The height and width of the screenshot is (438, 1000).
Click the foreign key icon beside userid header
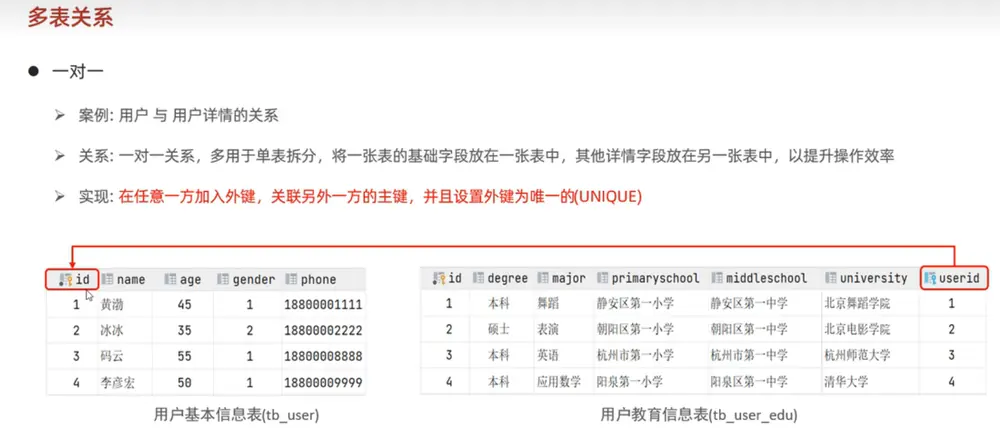click(x=930, y=278)
